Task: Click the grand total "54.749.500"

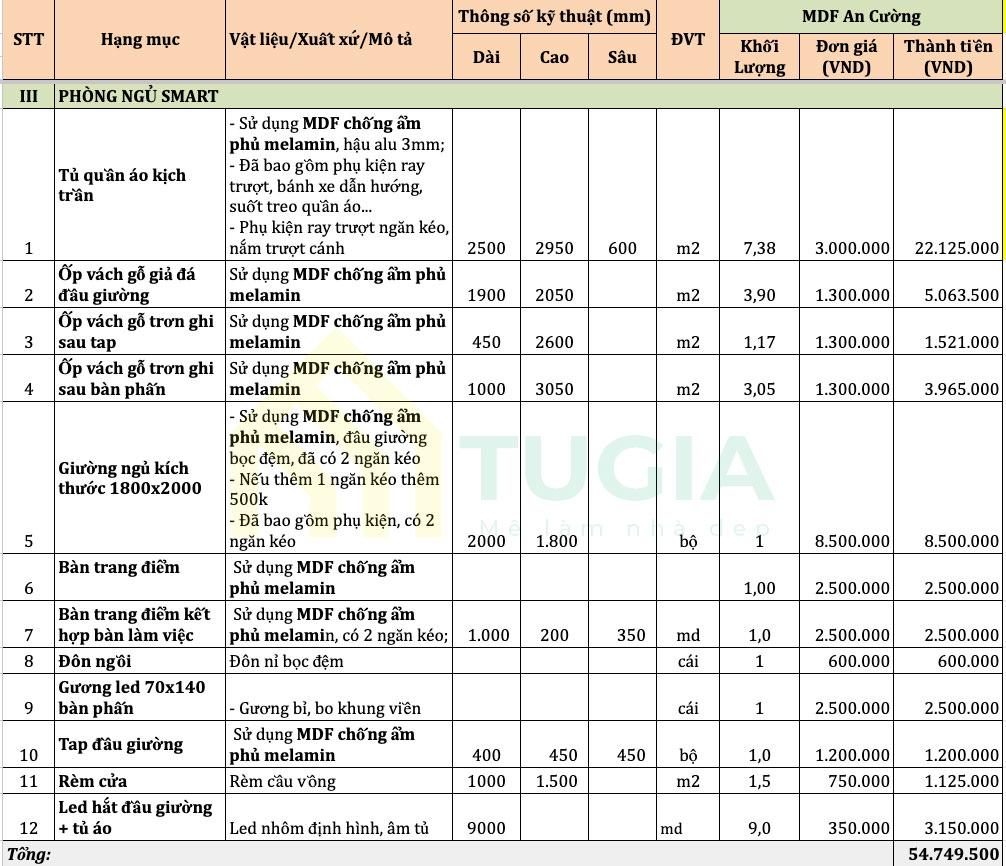Action: [953, 854]
